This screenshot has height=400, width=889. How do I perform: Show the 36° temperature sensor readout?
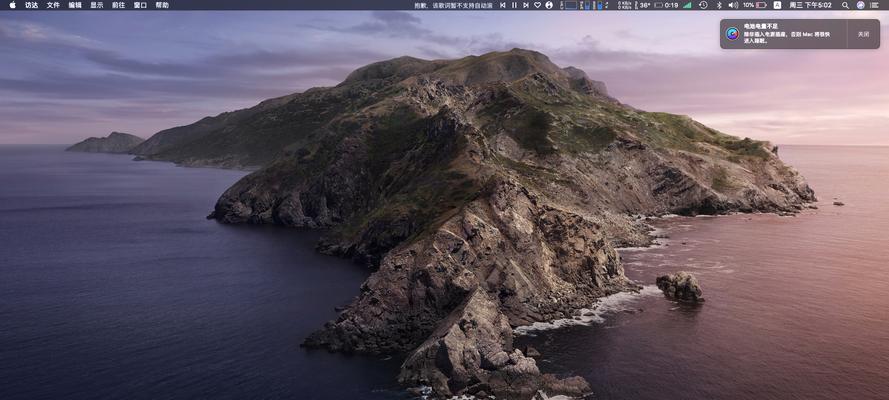coord(642,5)
